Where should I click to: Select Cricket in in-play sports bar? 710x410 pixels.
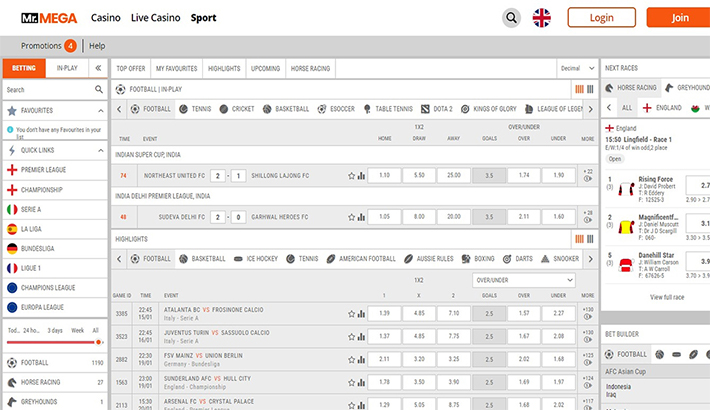pyautogui.click(x=237, y=109)
